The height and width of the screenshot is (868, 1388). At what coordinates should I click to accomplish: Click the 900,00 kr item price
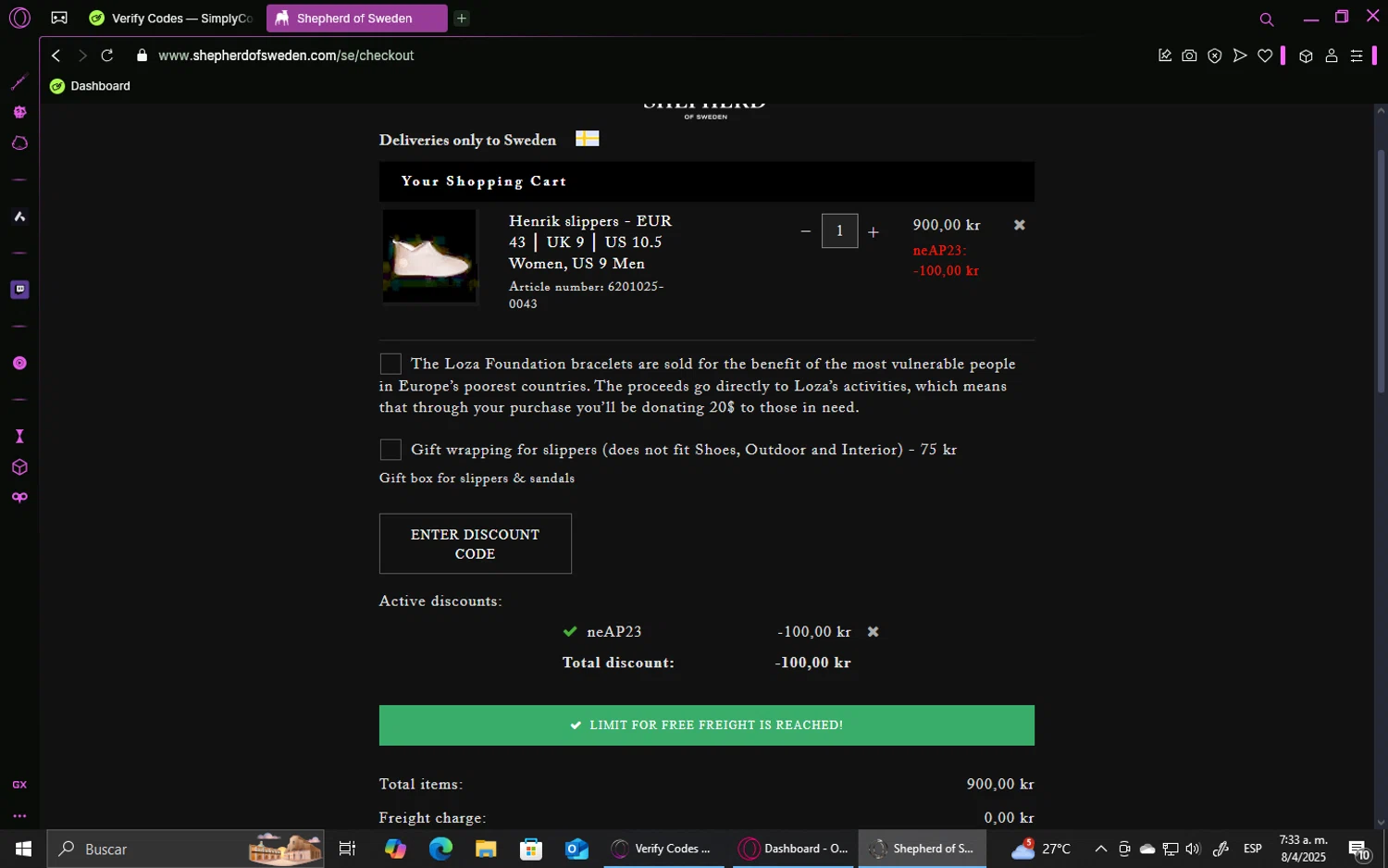[946, 225]
